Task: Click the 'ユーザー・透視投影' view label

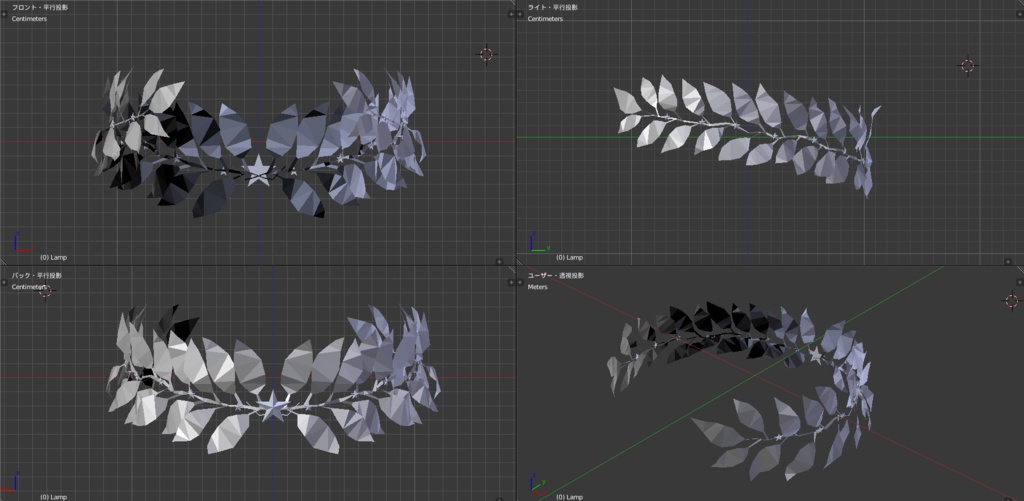Action: (x=555, y=276)
